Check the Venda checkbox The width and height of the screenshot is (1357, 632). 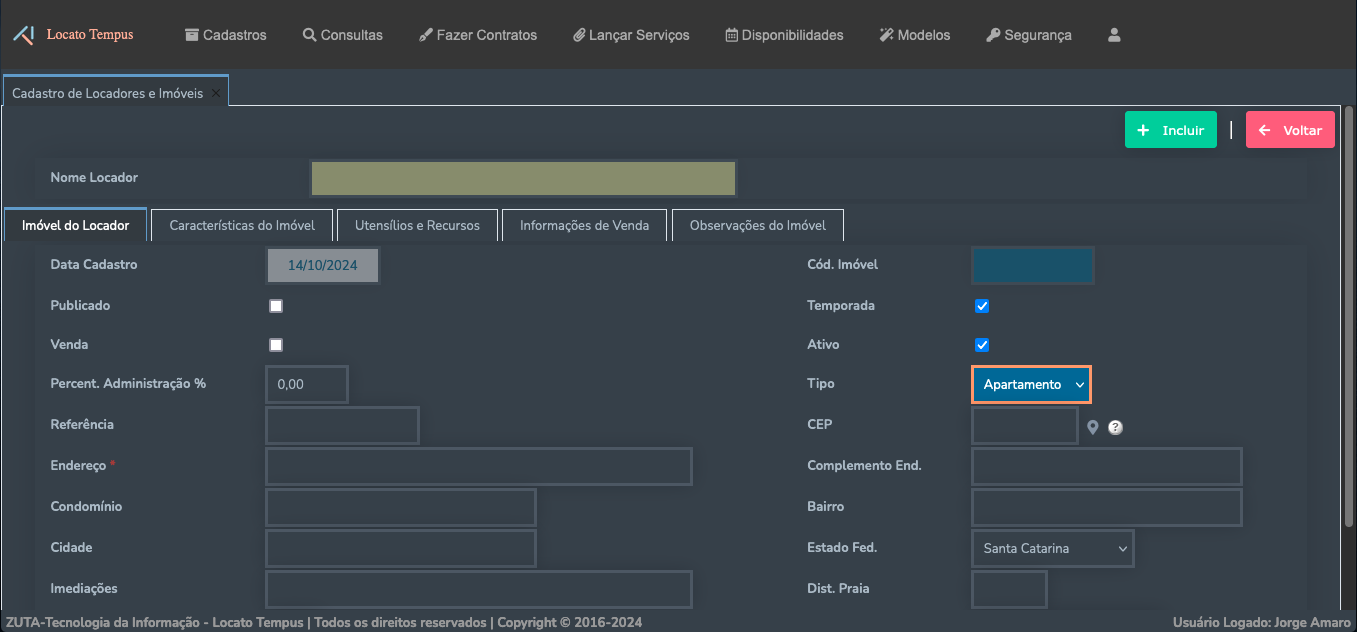pos(276,345)
